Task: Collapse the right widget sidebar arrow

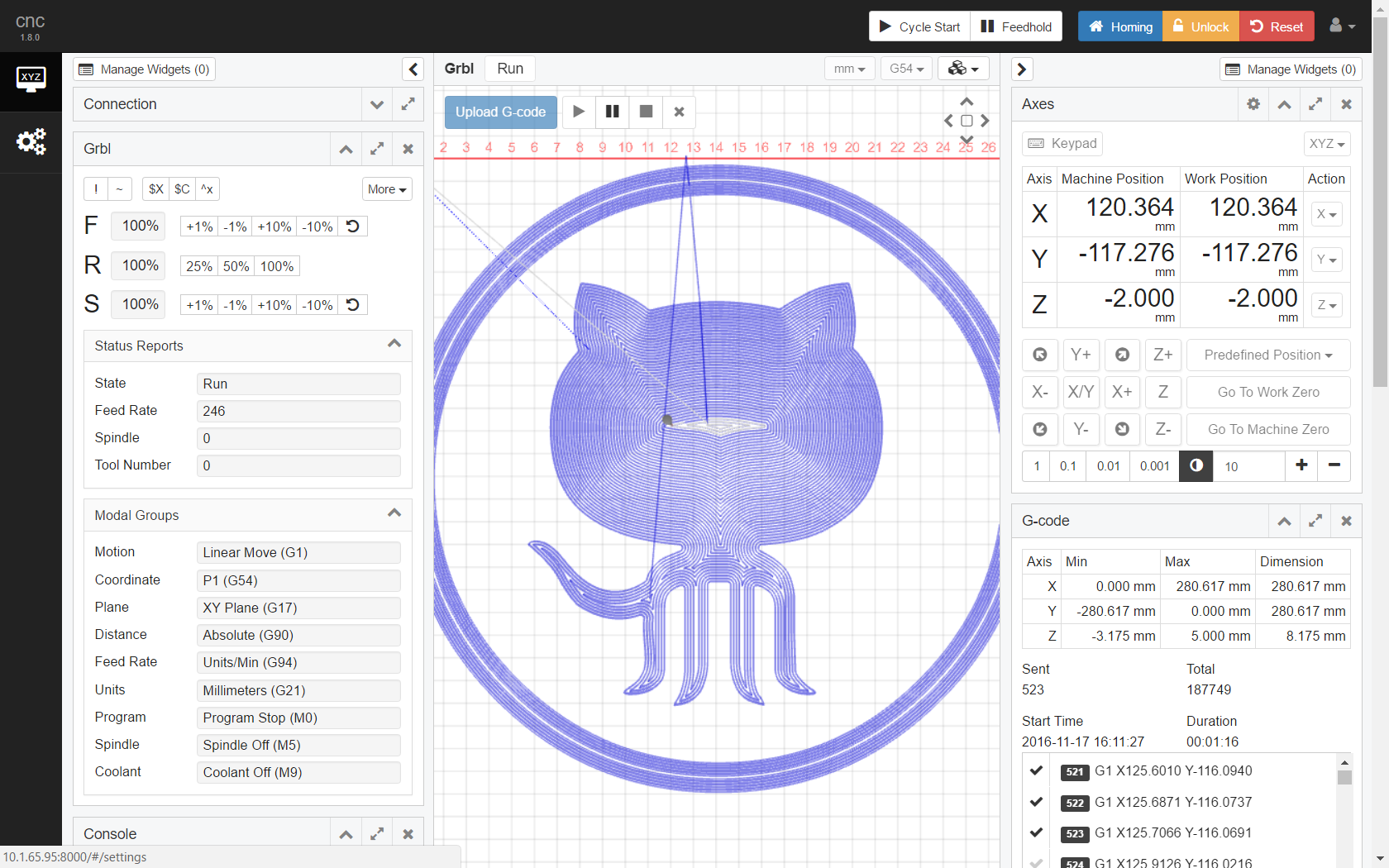Action: pyautogui.click(x=1022, y=69)
